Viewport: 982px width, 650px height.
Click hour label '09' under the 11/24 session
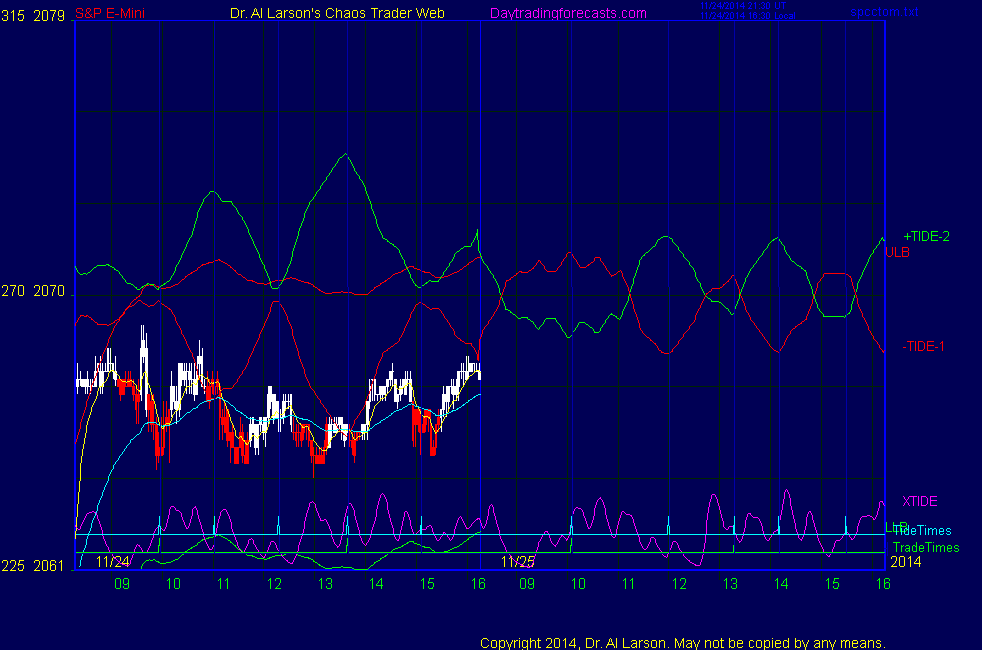pyautogui.click(x=122, y=584)
